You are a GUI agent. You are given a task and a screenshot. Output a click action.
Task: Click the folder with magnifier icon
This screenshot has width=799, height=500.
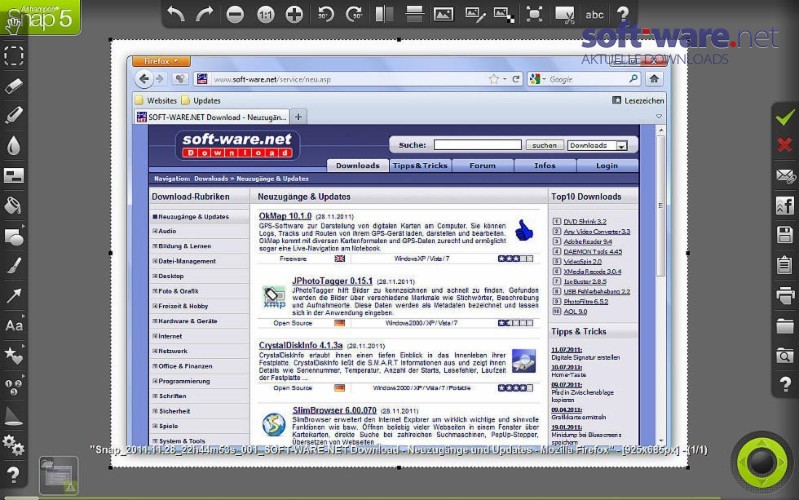tap(785, 355)
